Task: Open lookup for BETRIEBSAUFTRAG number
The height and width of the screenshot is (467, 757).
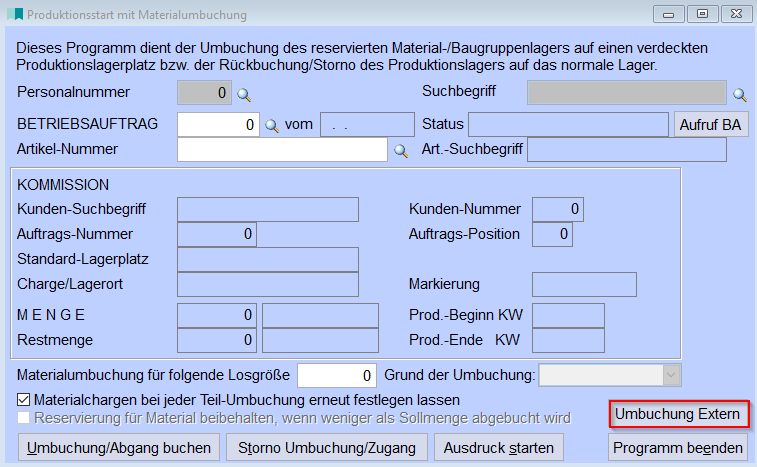Action: coord(271,125)
